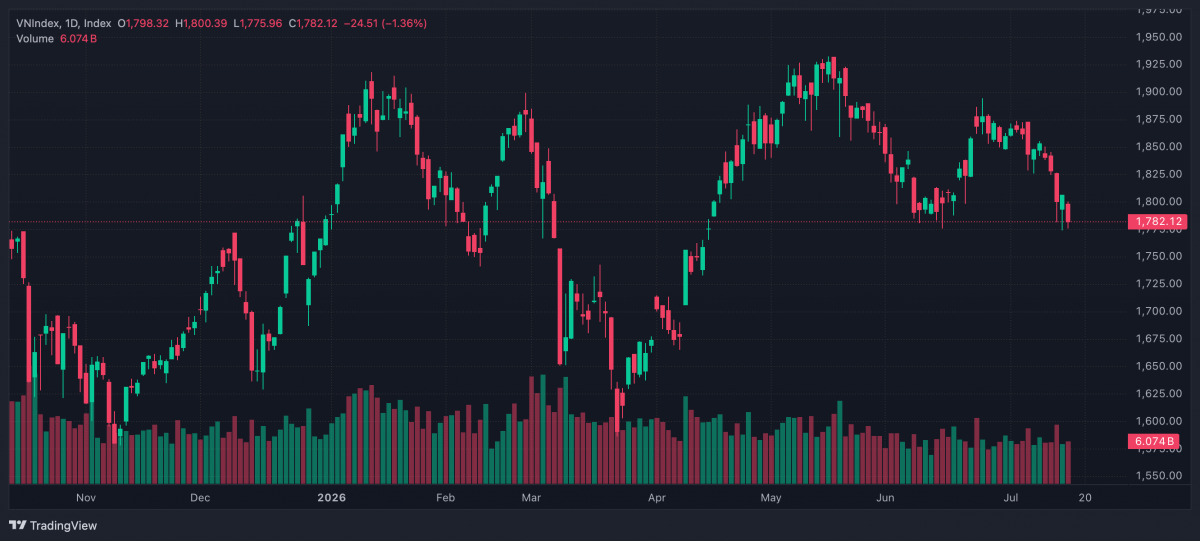Click the 1,875.00 price axis label
This screenshot has width=1200, height=541.
pos(1157,119)
